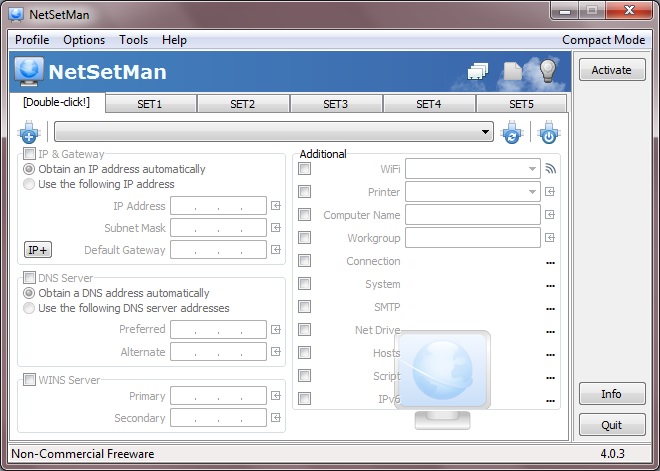Click the get-current arrow beside Workgroup
This screenshot has height=471, width=660.
tap(550, 238)
